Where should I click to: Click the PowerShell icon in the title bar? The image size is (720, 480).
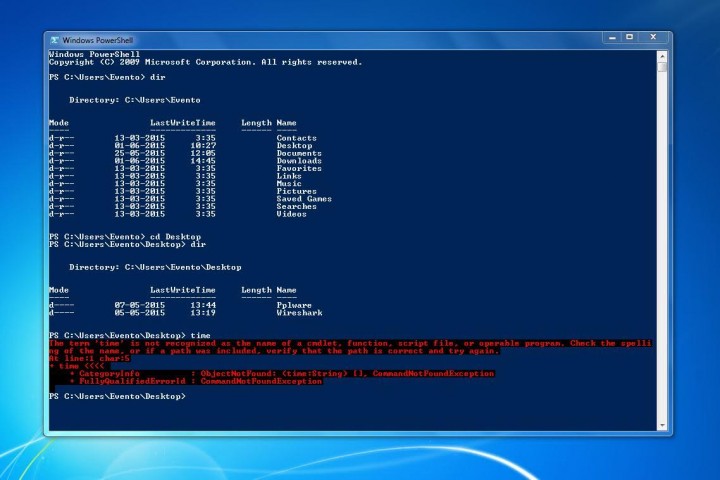(55, 40)
